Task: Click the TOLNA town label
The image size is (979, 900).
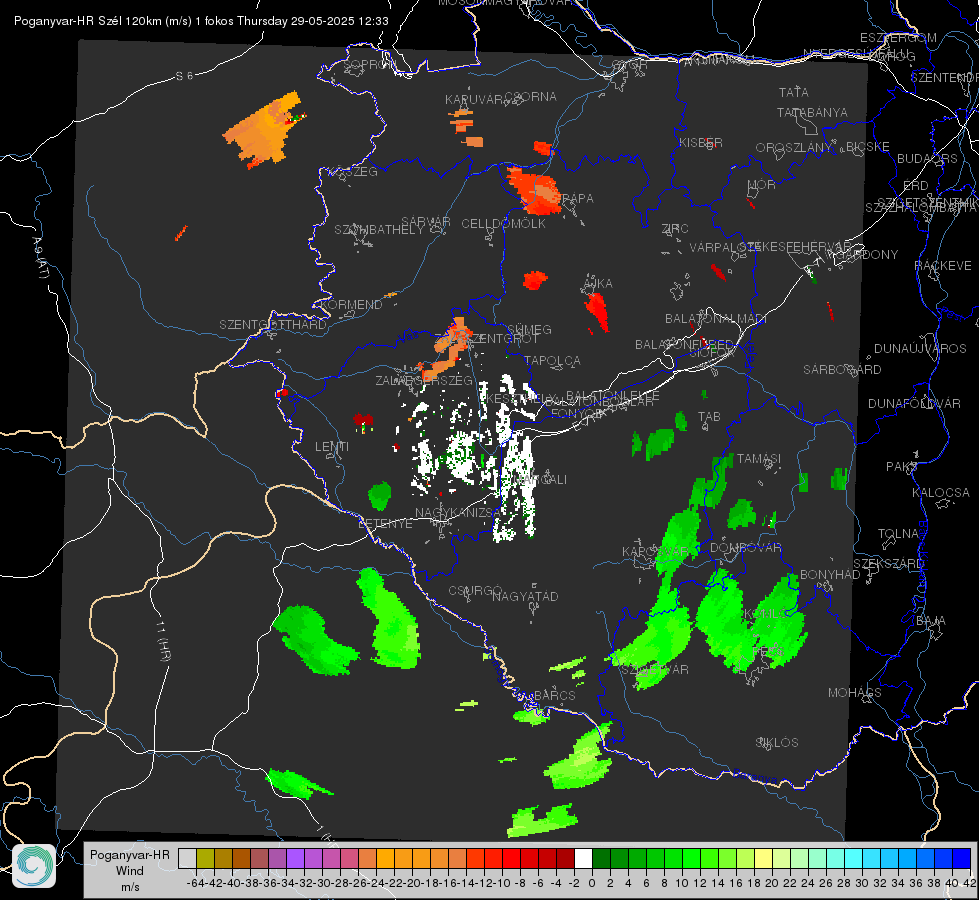Action: [x=898, y=534]
